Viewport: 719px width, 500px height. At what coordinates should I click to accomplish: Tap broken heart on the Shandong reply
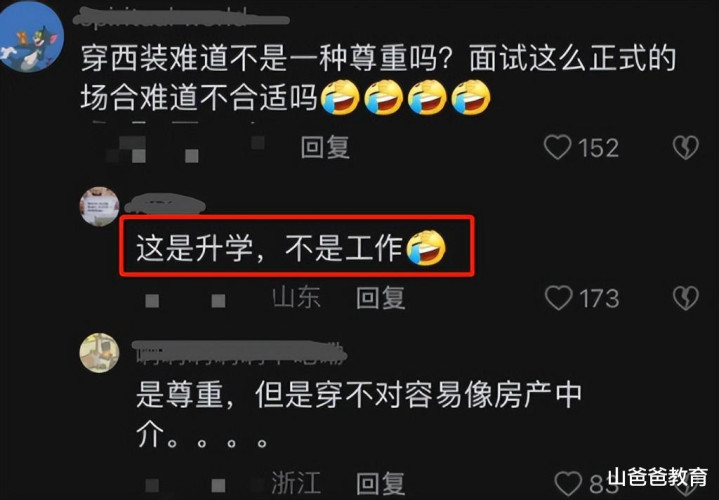686,298
